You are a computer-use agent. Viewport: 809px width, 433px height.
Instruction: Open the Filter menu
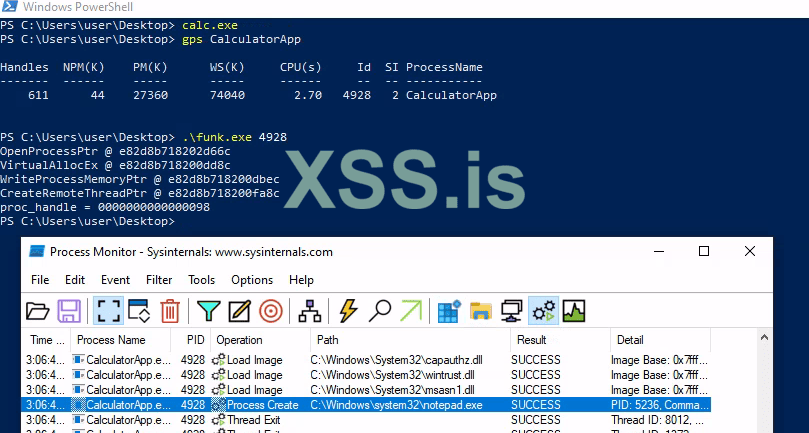[159, 280]
